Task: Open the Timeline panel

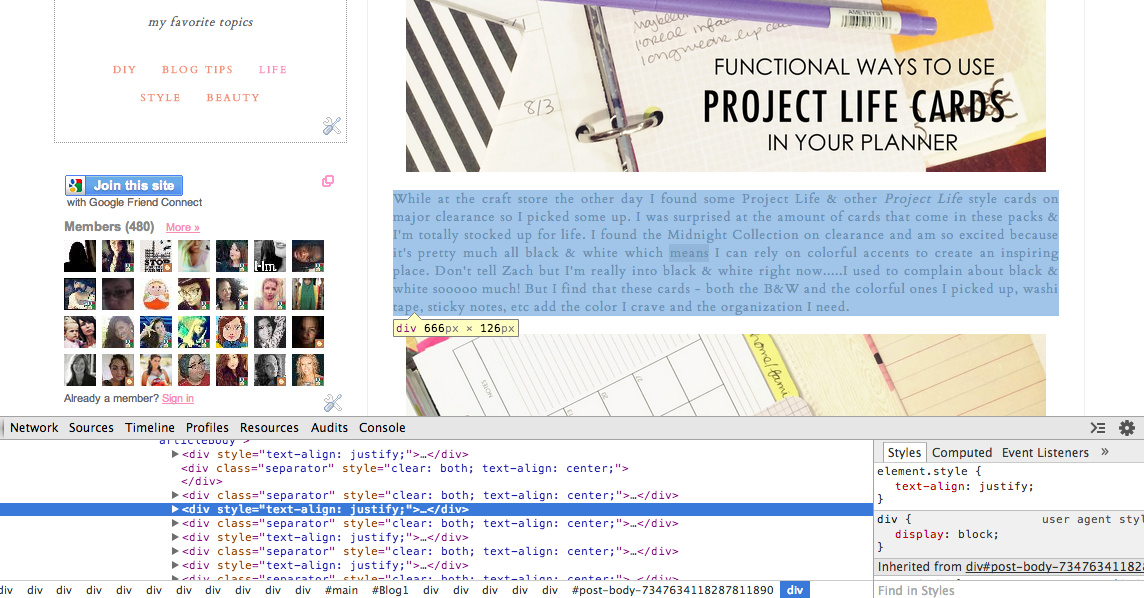Action: click(150, 428)
